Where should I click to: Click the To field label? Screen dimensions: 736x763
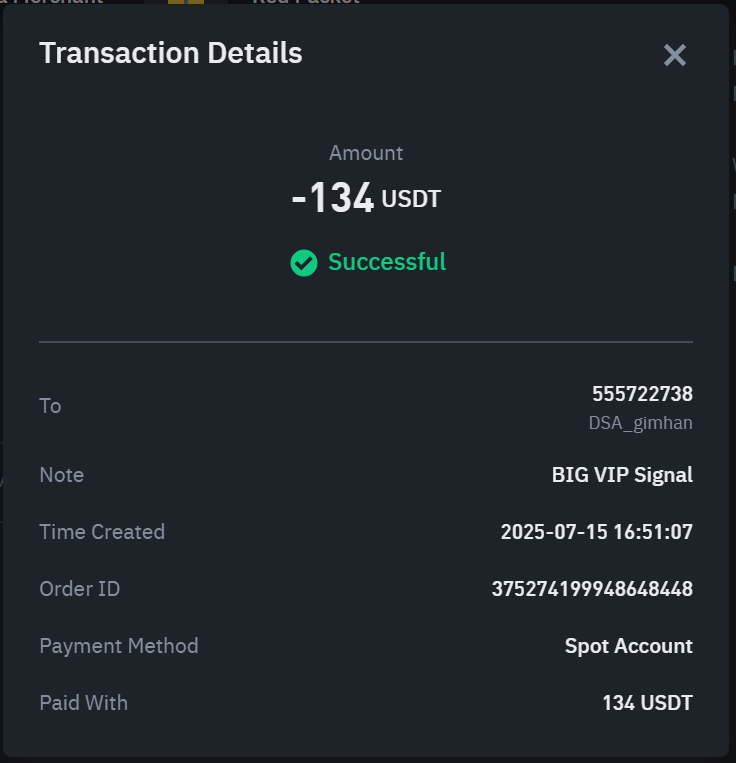tap(50, 406)
